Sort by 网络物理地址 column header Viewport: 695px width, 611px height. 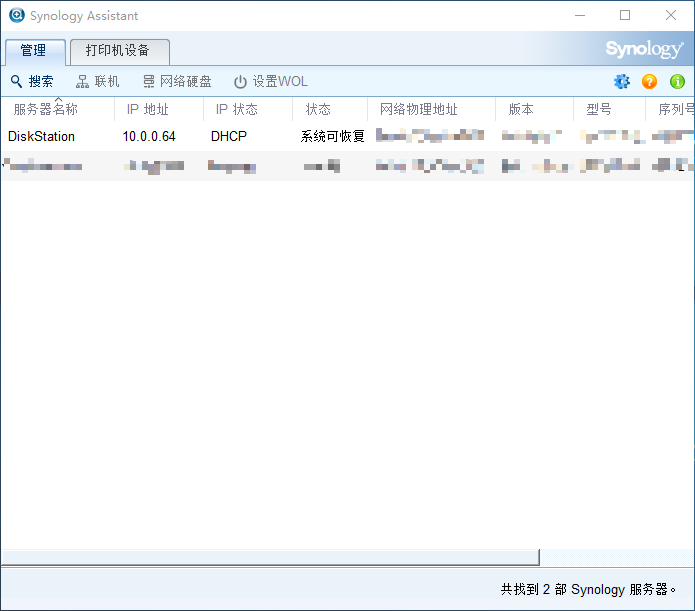(432, 109)
